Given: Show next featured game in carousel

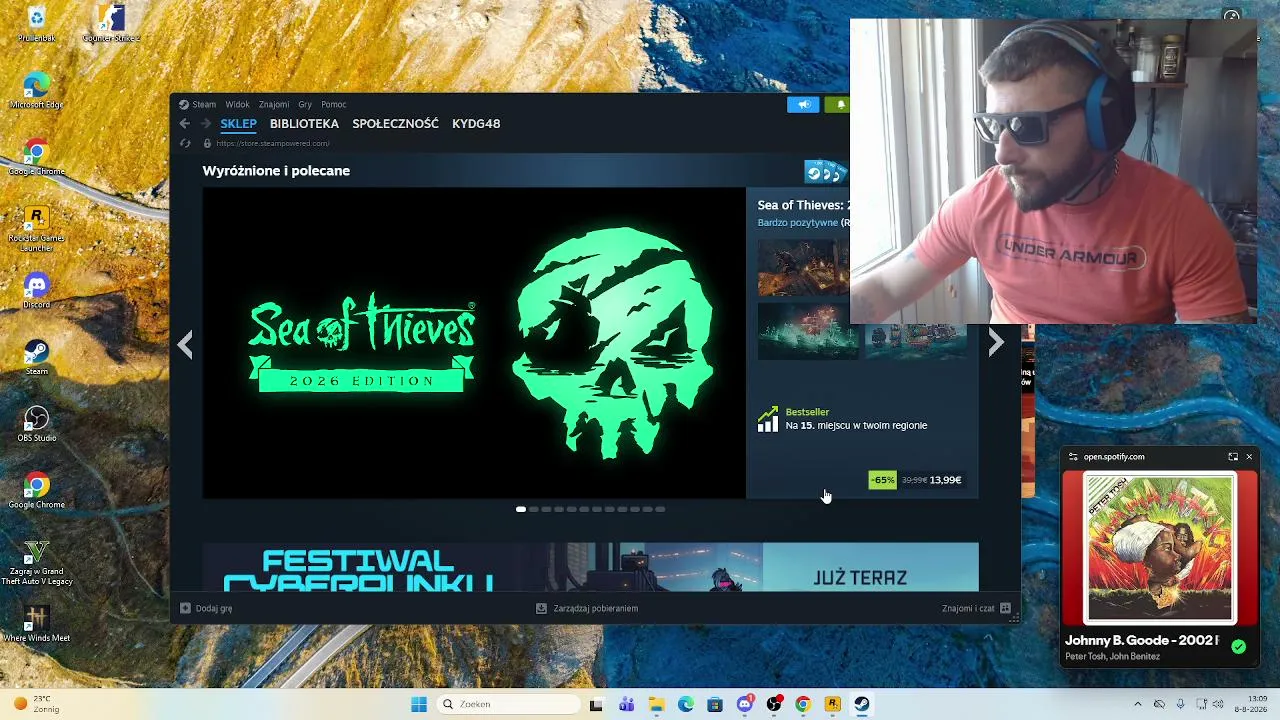Looking at the screenshot, I should [996, 343].
